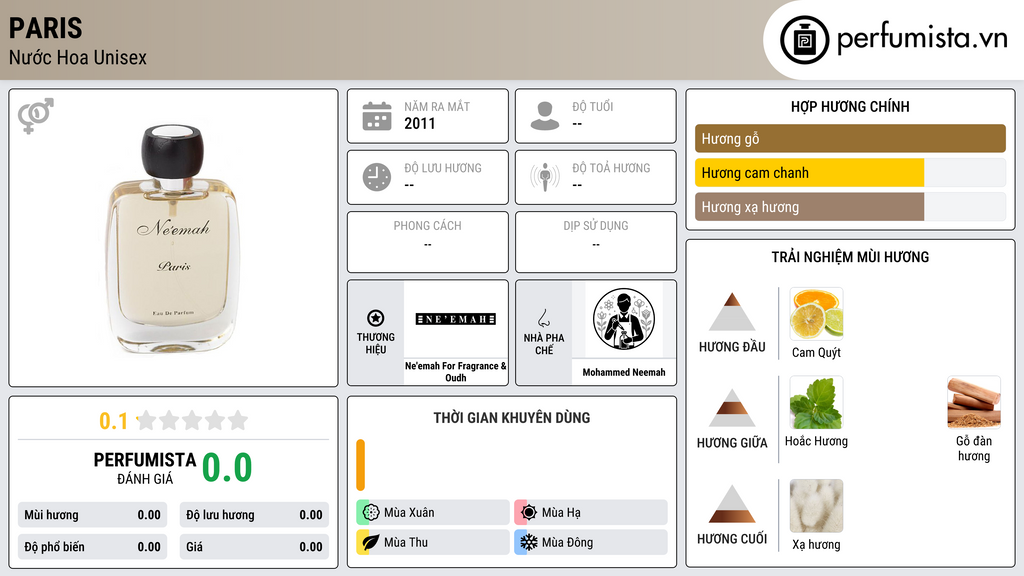Click the Hương Đầu pyramid icon
Viewport: 1024px width, 576px height.
[732, 312]
